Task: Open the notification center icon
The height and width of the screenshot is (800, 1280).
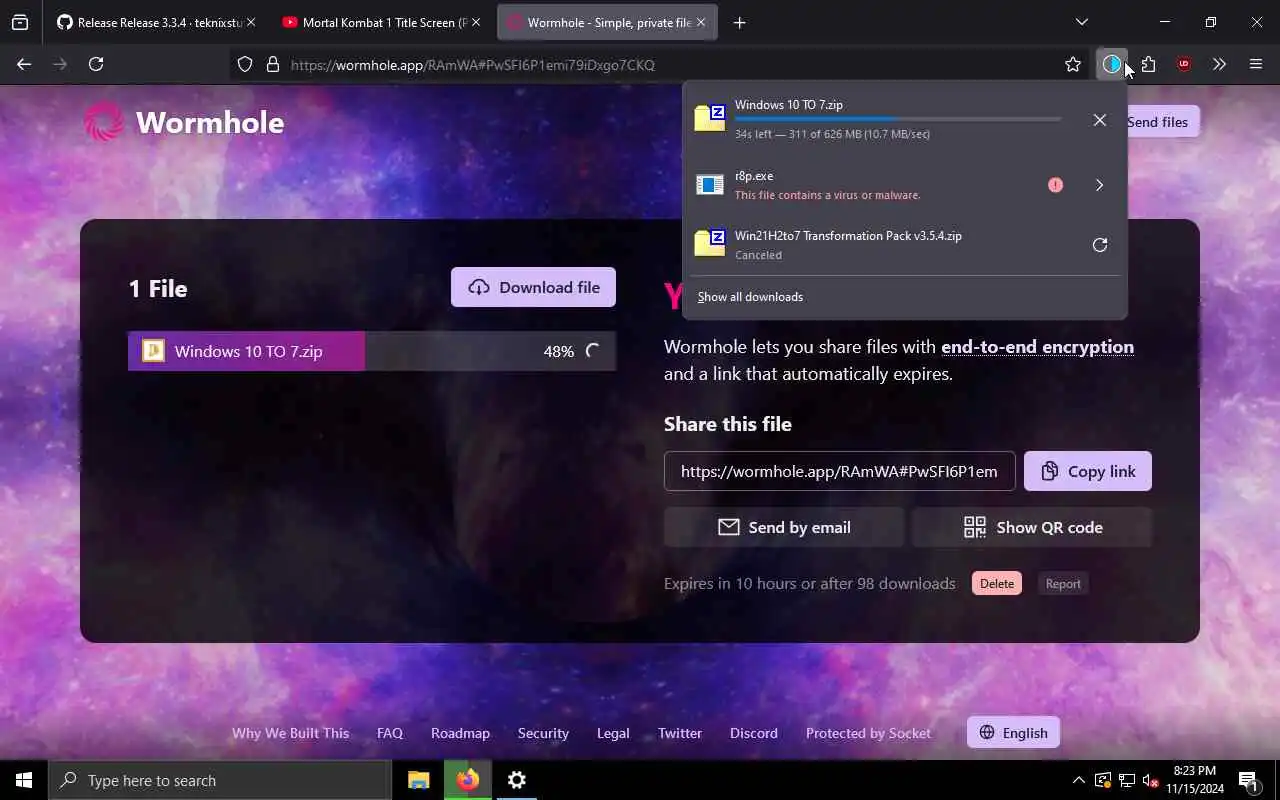Action: click(1248, 780)
